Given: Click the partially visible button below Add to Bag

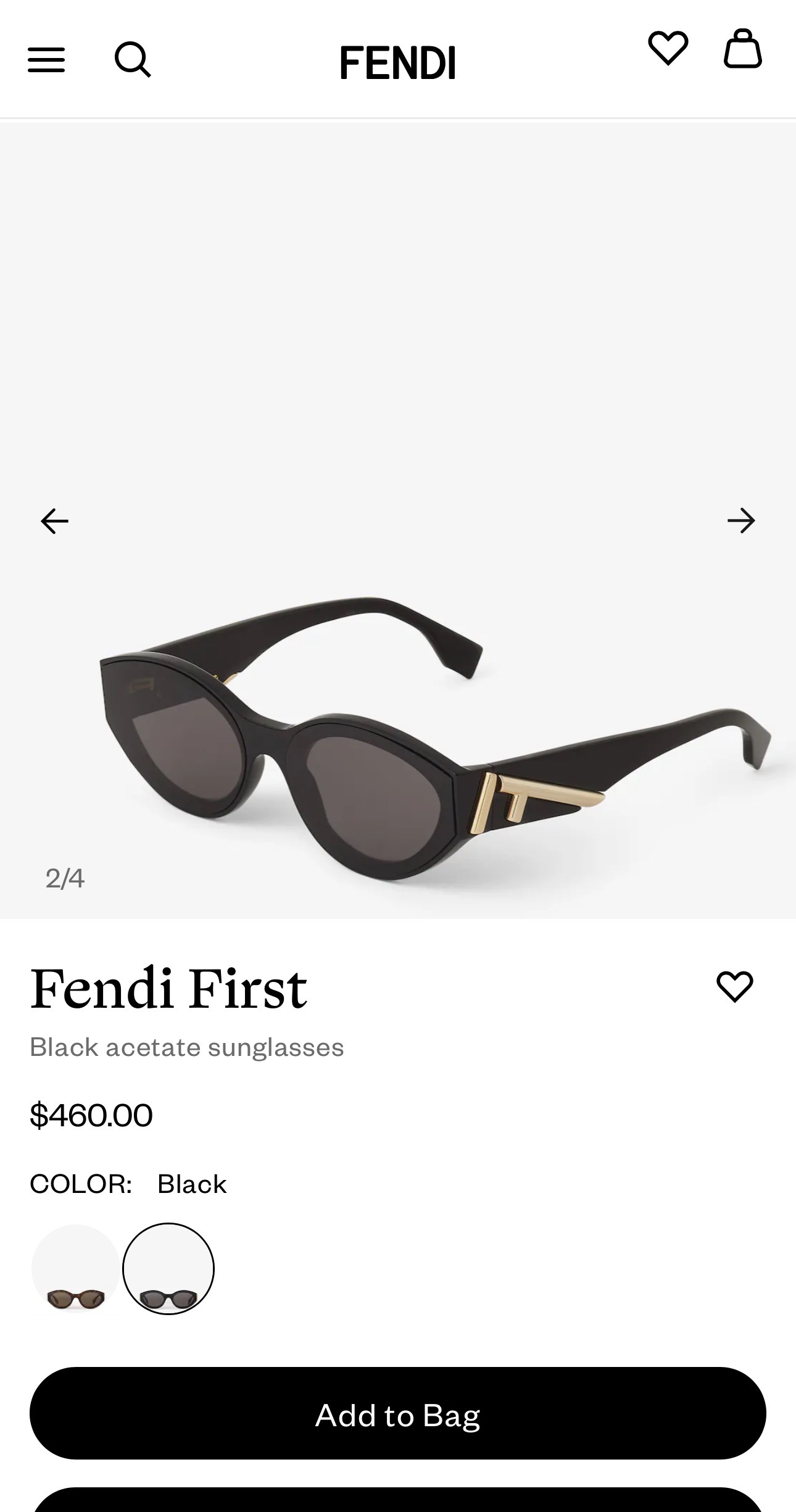Looking at the screenshot, I should [x=398, y=1500].
